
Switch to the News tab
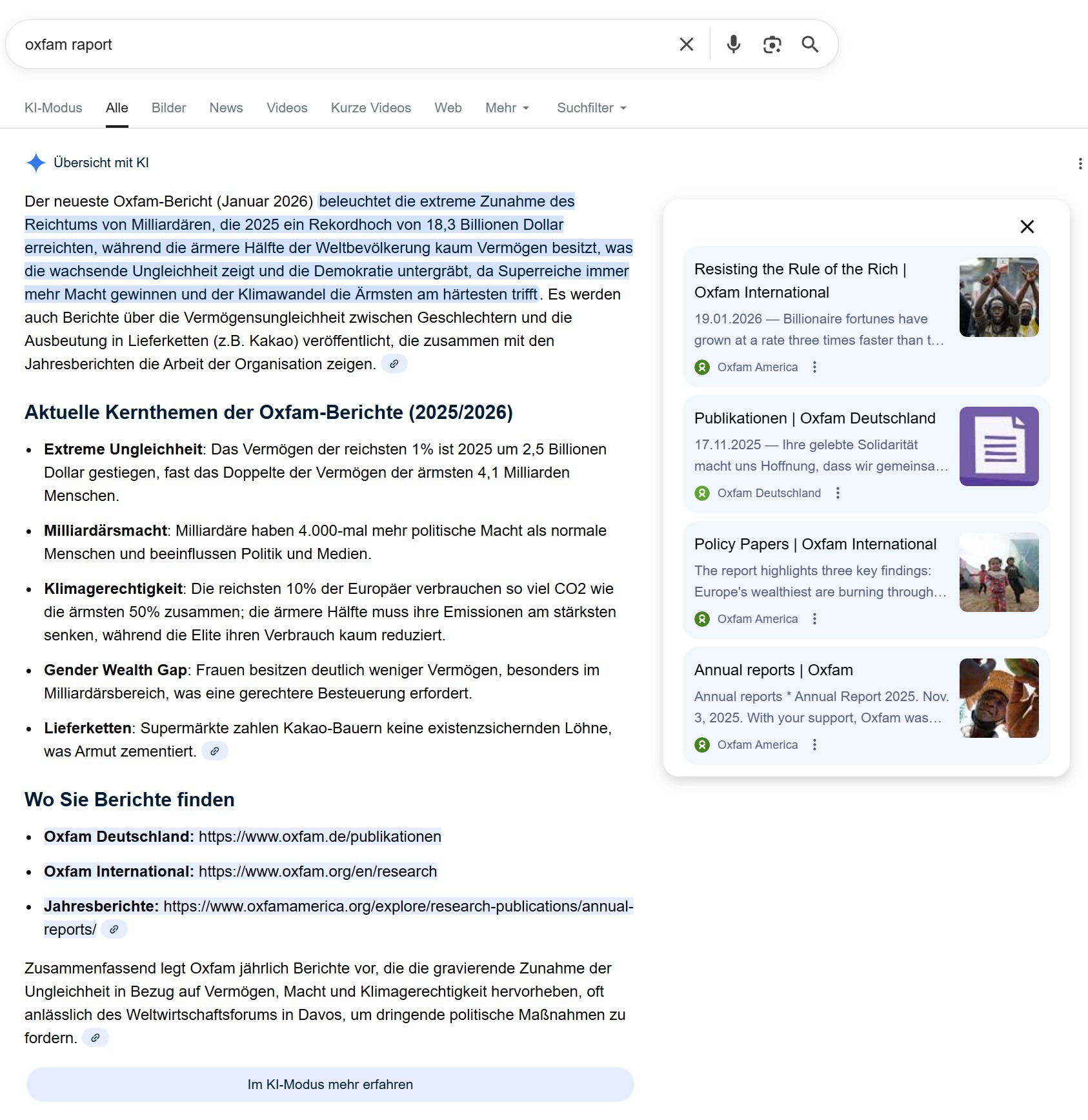point(226,108)
